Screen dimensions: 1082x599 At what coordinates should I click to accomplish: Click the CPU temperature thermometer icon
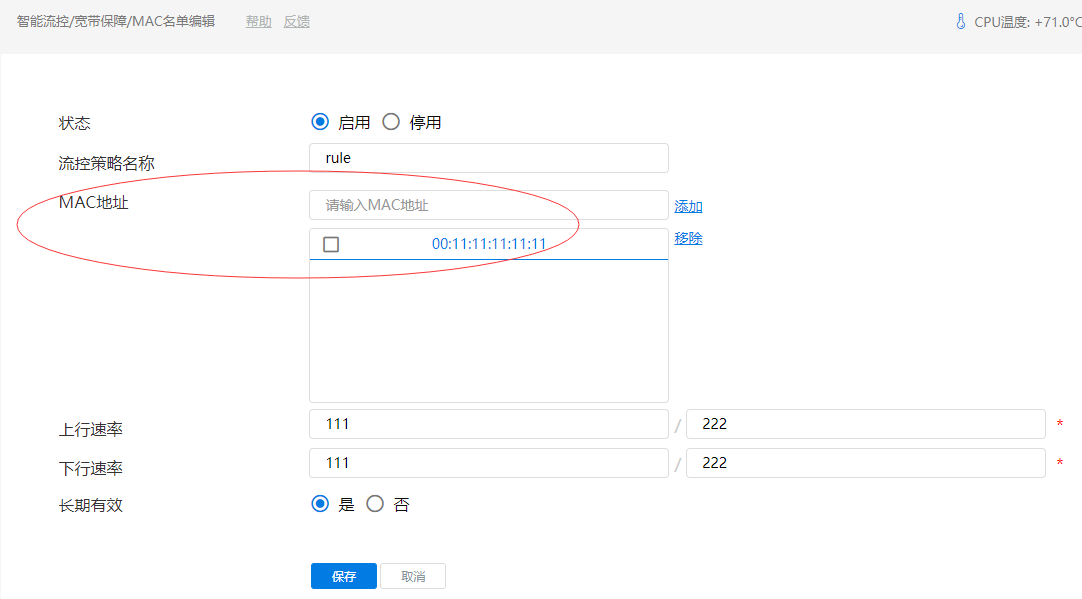coord(961,21)
